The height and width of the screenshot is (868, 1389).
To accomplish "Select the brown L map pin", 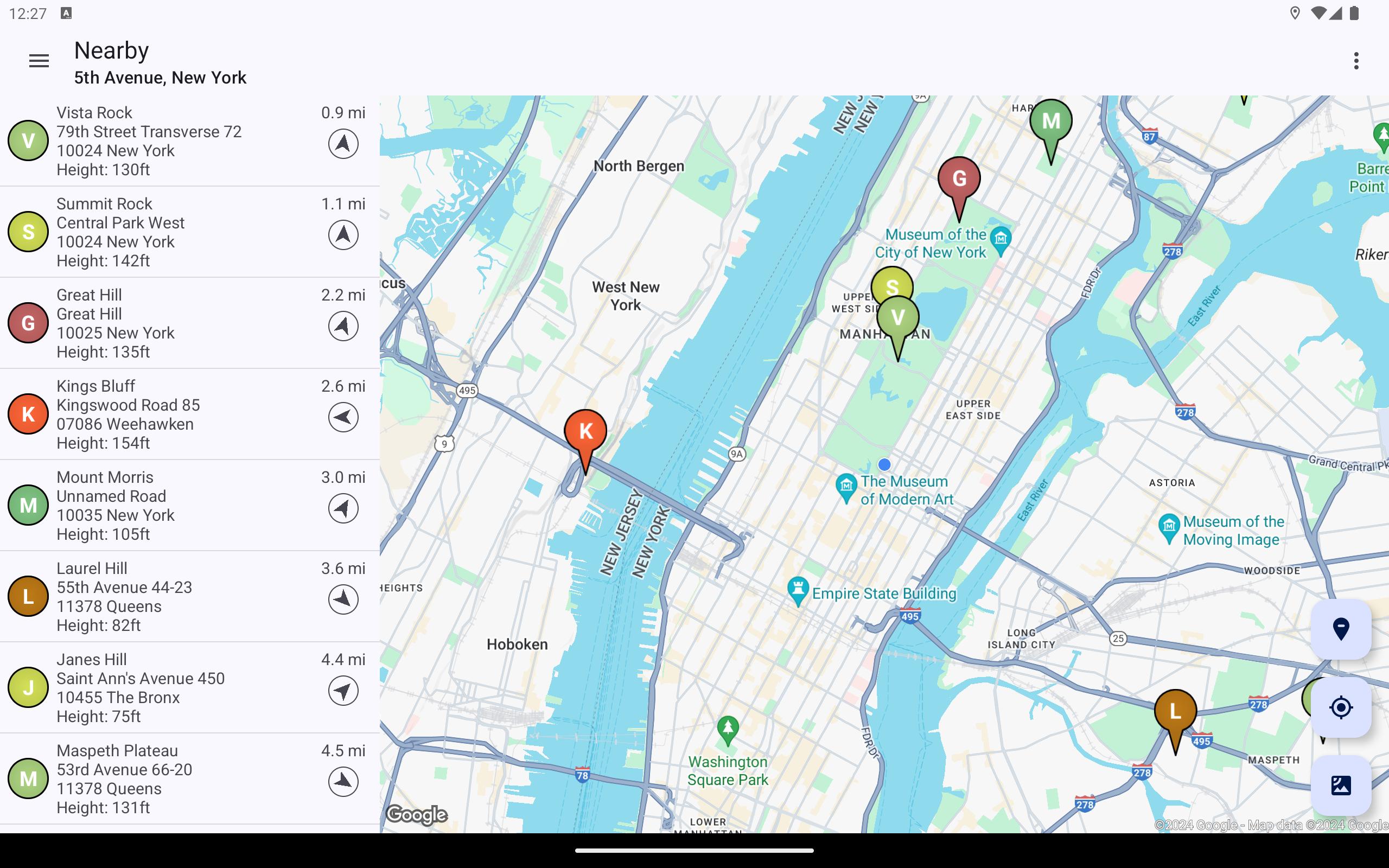I will coord(1175,712).
